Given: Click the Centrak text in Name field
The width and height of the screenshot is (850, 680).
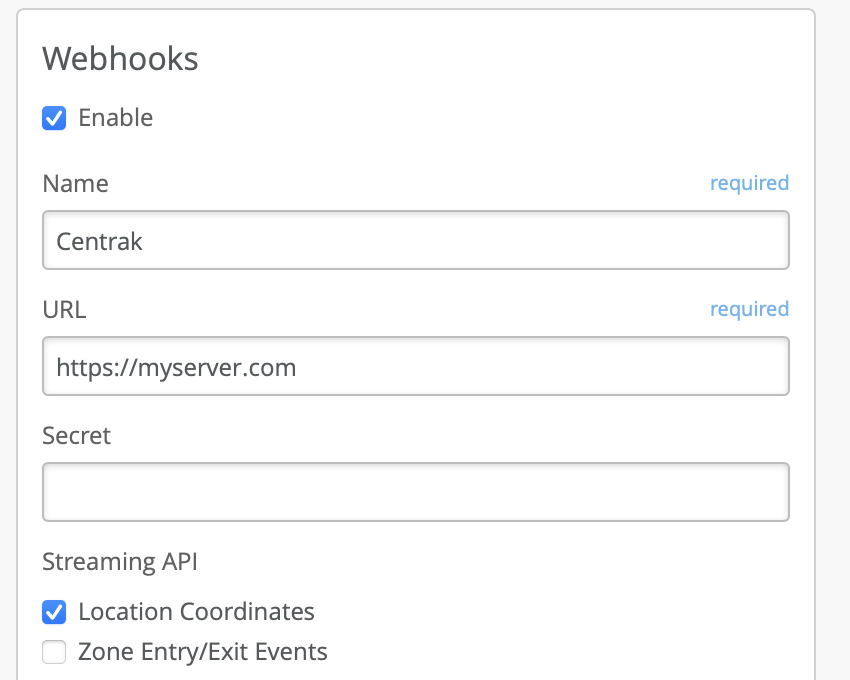Looking at the screenshot, I should coord(99,241).
